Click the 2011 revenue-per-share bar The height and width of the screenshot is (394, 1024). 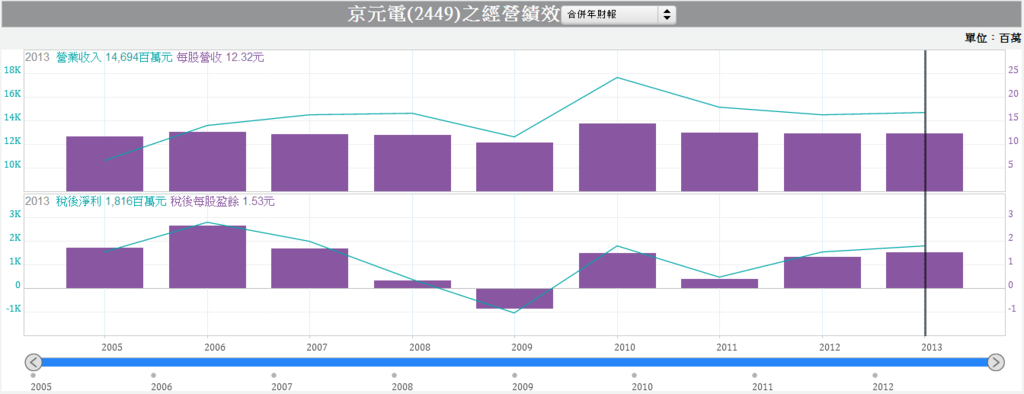[720, 161]
